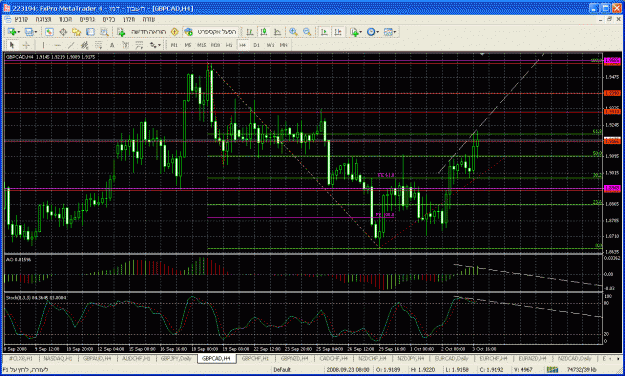The width and height of the screenshot is (625, 376).
Task: Open the New Chart toolbar button
Action: point(11,32)
